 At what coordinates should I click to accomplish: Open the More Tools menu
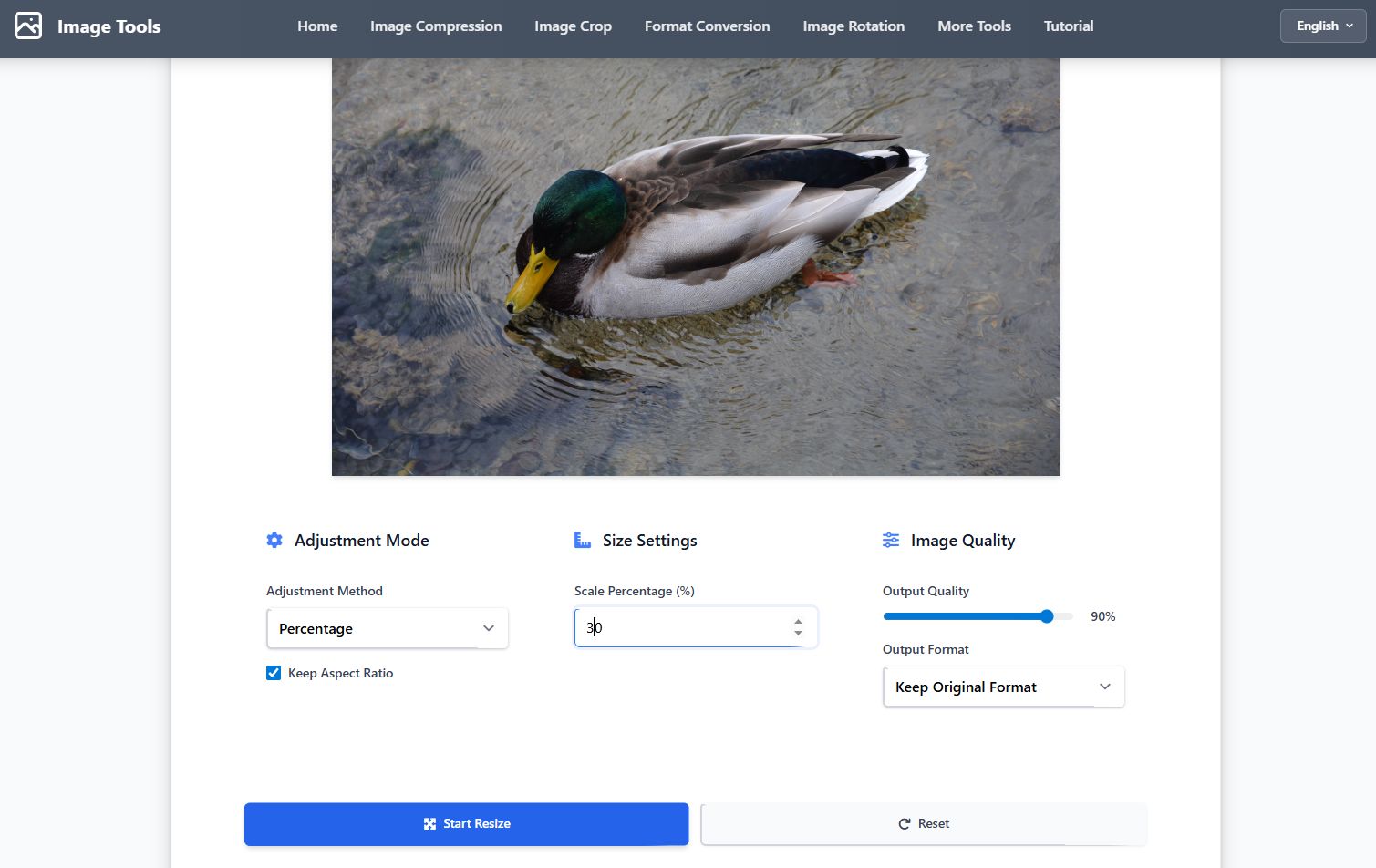[x=974, y=26]
